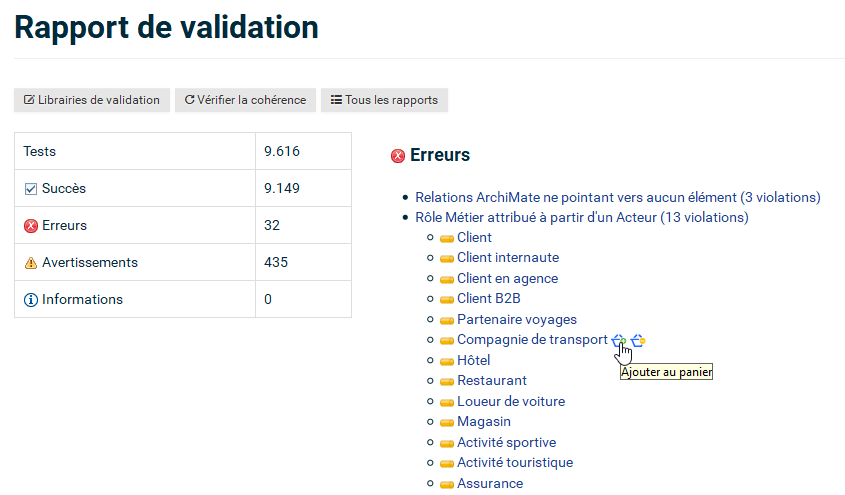The height and width of the screenshot is (495, 845).
Task: Open Tous les rapports list
Action: click(384, 100)
